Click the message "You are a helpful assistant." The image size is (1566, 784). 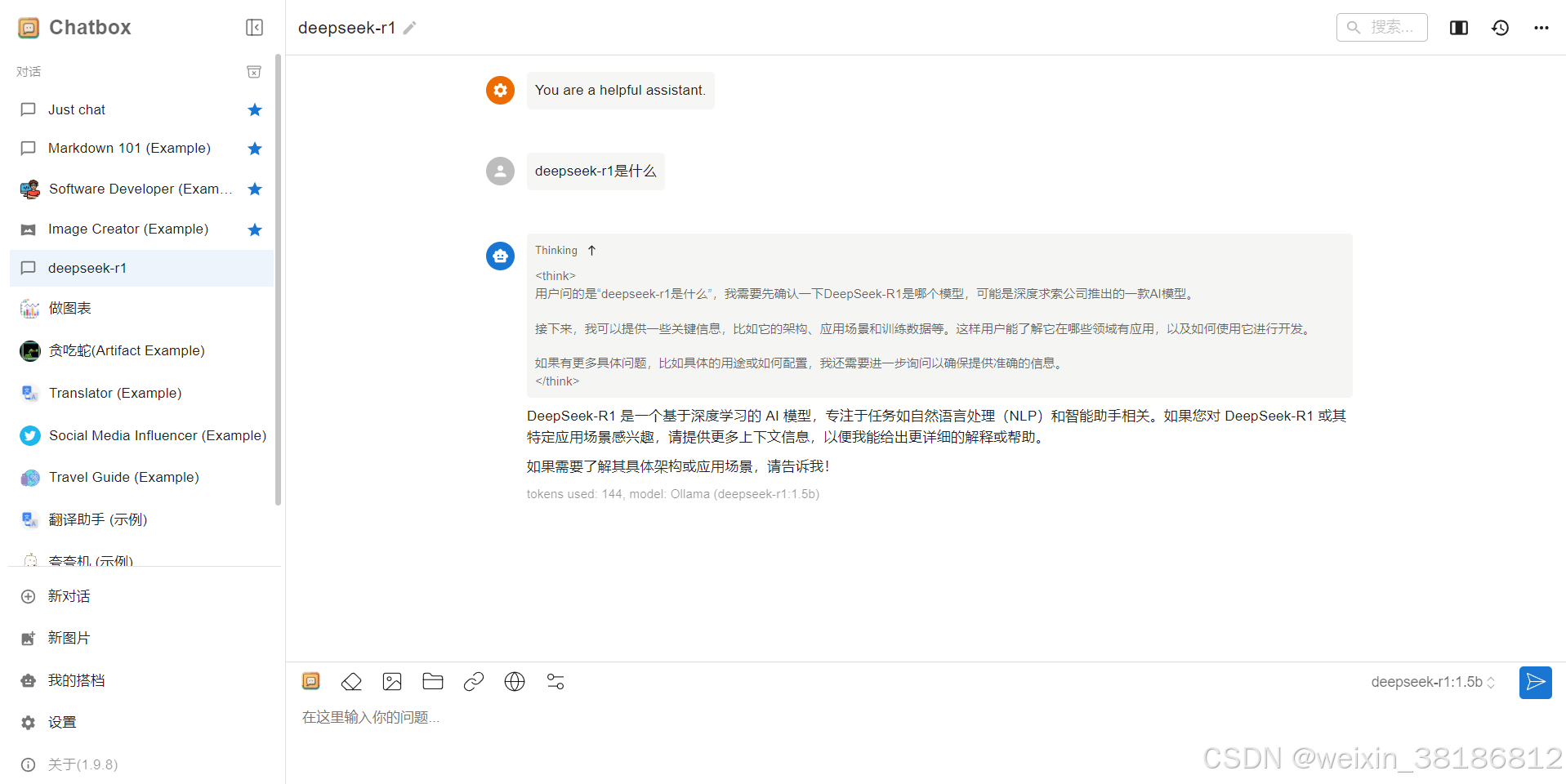pos(620,90)
